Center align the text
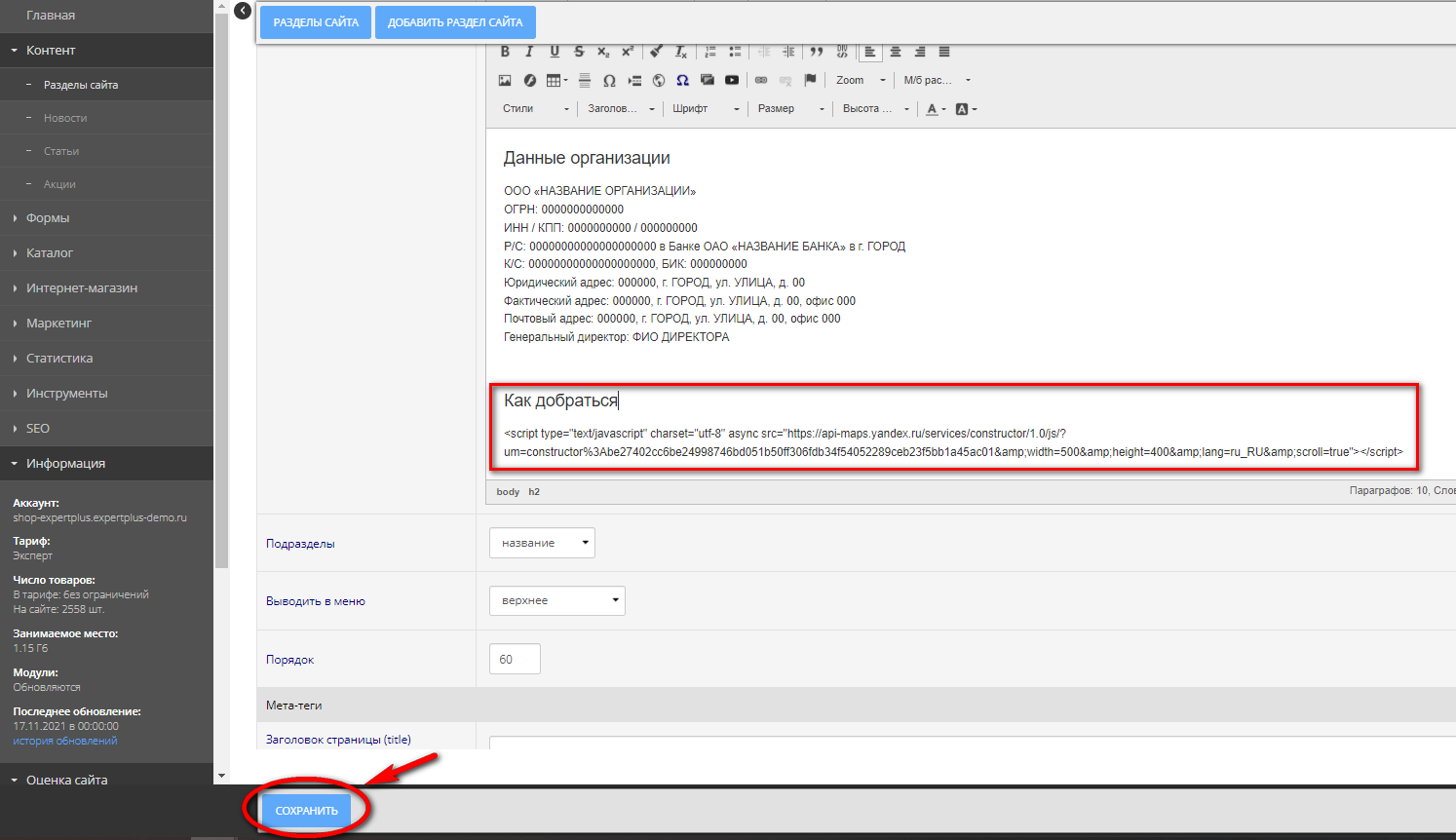The width and height of the screenshot is (1456, 840). [896, 52]
